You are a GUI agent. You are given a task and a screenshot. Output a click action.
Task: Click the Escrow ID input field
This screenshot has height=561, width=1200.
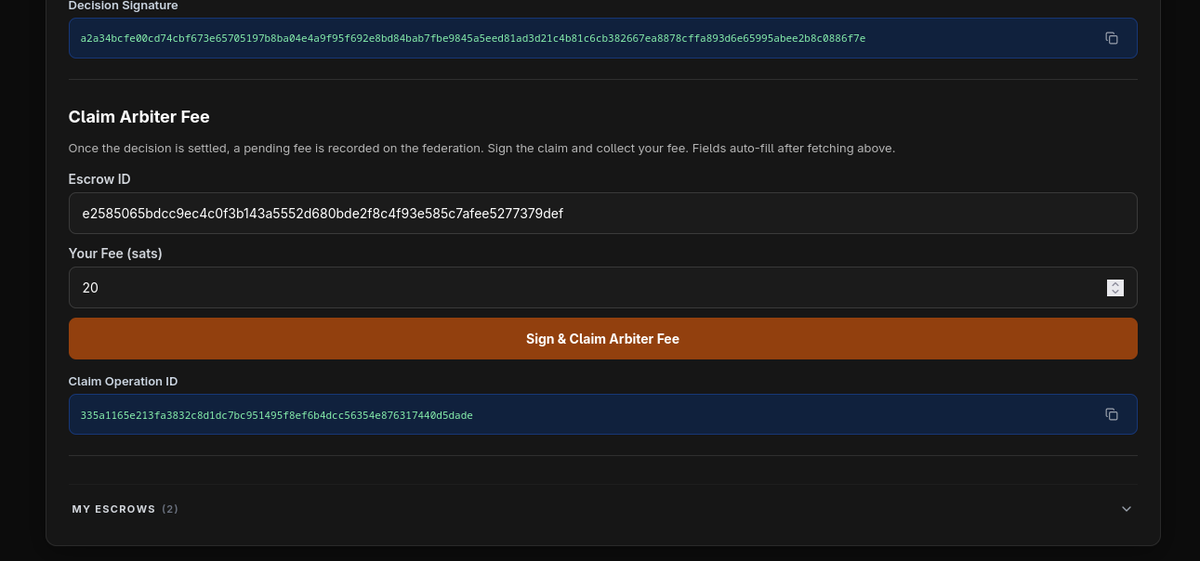click(x=603, y=213)
